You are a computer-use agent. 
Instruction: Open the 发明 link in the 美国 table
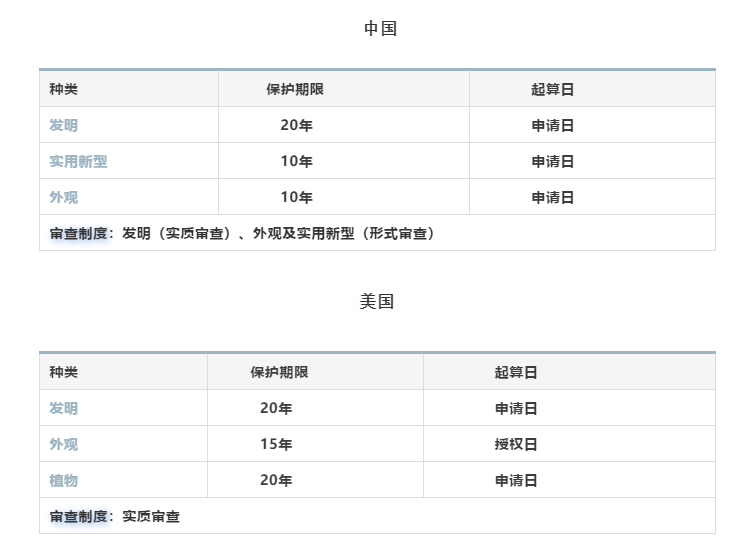63,409
